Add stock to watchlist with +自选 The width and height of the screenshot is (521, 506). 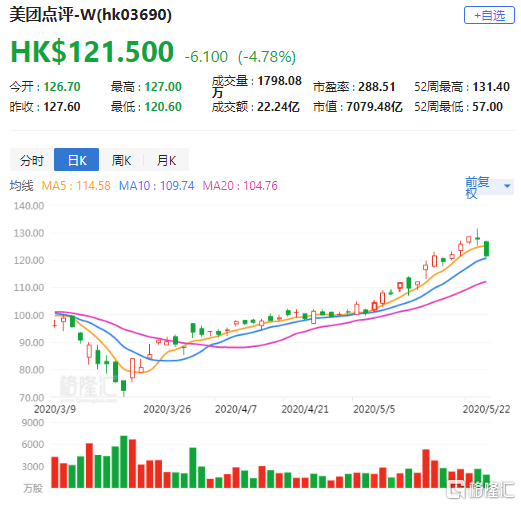click(x=489, y=15)
